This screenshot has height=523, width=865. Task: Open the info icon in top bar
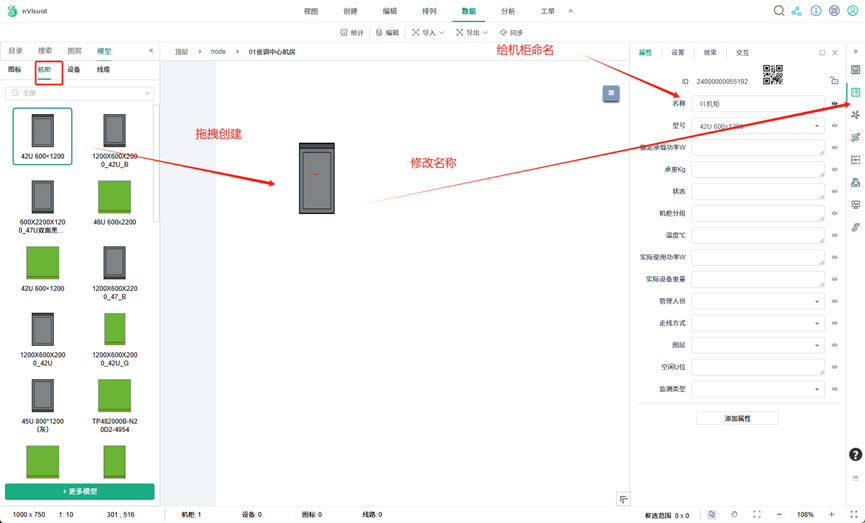(815, 10)
